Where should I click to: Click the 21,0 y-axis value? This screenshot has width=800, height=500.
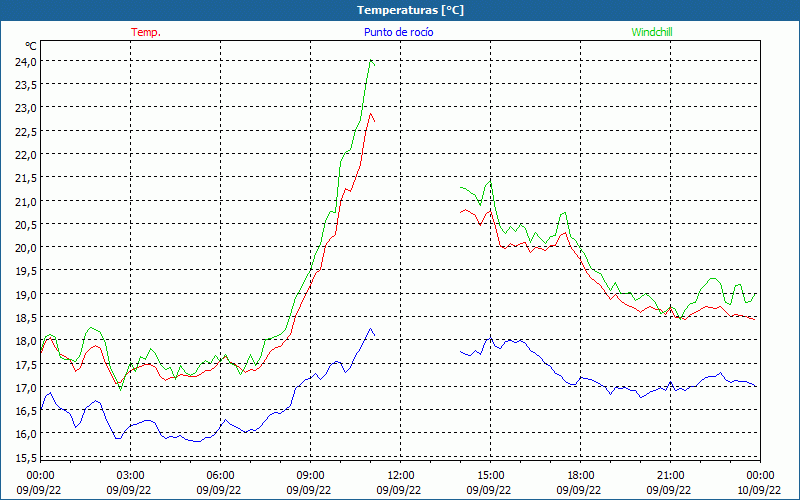tap(26, 202)
